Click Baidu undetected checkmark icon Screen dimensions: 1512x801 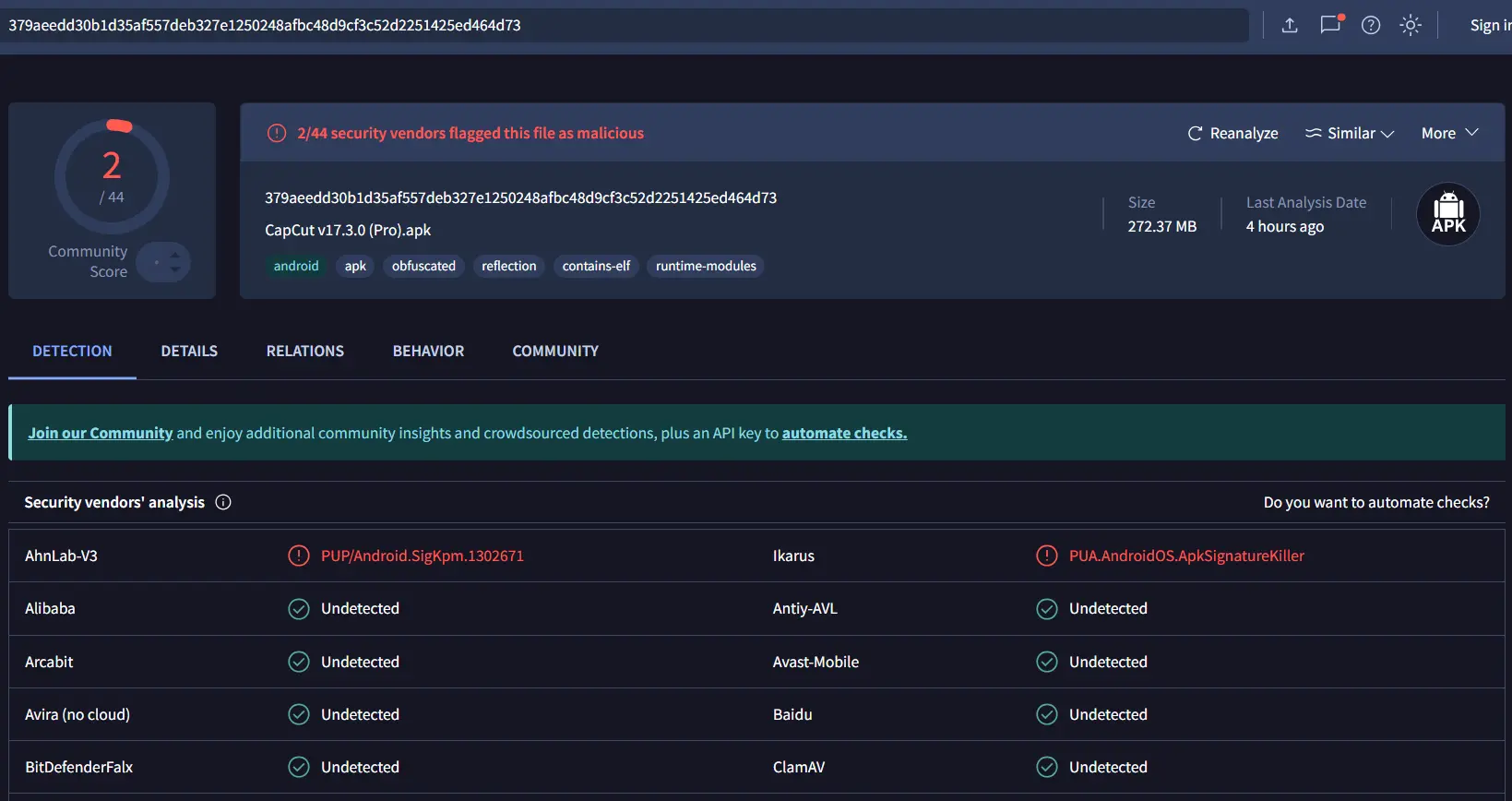click(1046, 714)
